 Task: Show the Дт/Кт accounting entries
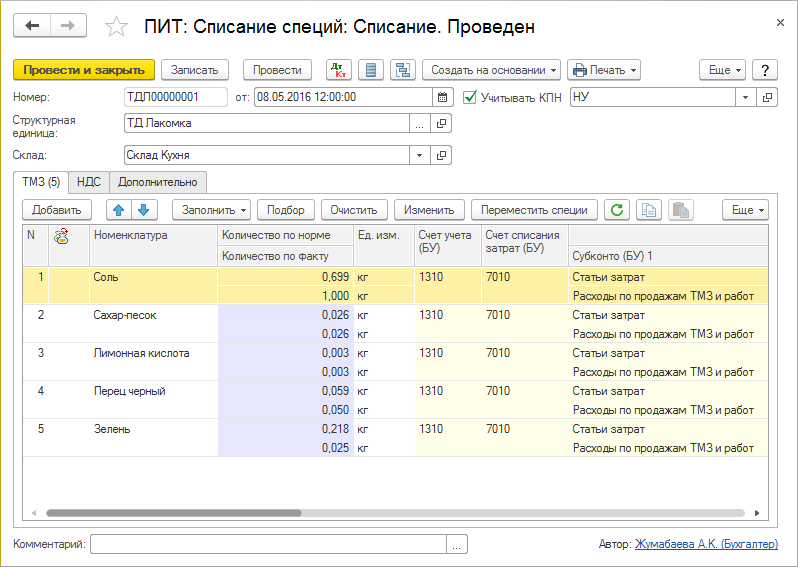click(338, 70)
